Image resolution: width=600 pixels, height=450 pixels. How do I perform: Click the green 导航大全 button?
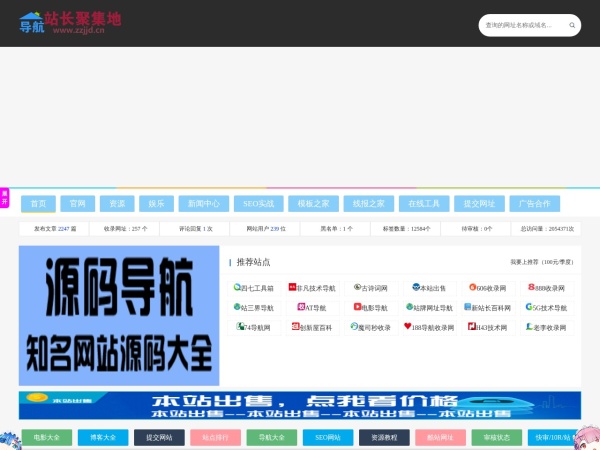[272, 437]
